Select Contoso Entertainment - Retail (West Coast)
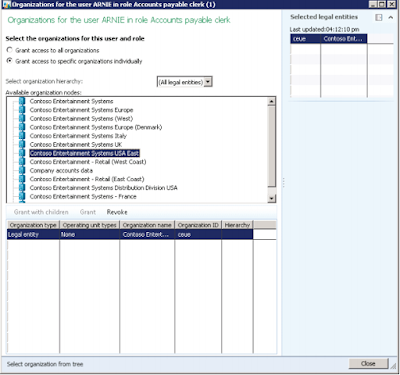Image resolution: width=400 pixels, height=375 pixels. click(88, 162)
